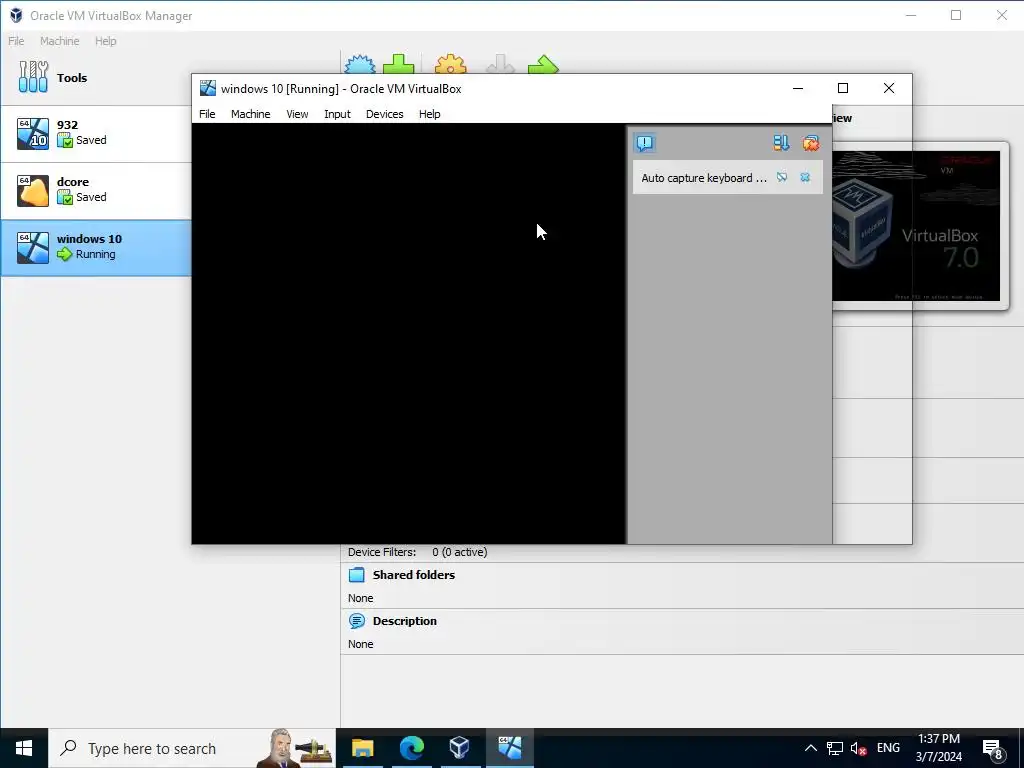
Task: Click the New machine toolbar icon in Manager
Action: pos(360,65)
